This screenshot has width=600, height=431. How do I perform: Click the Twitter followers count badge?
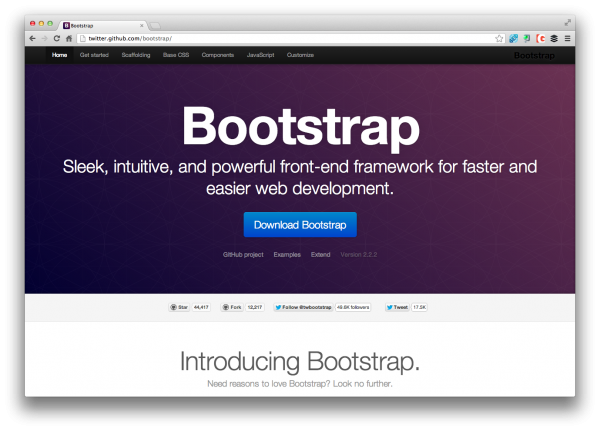coord(353,307)
